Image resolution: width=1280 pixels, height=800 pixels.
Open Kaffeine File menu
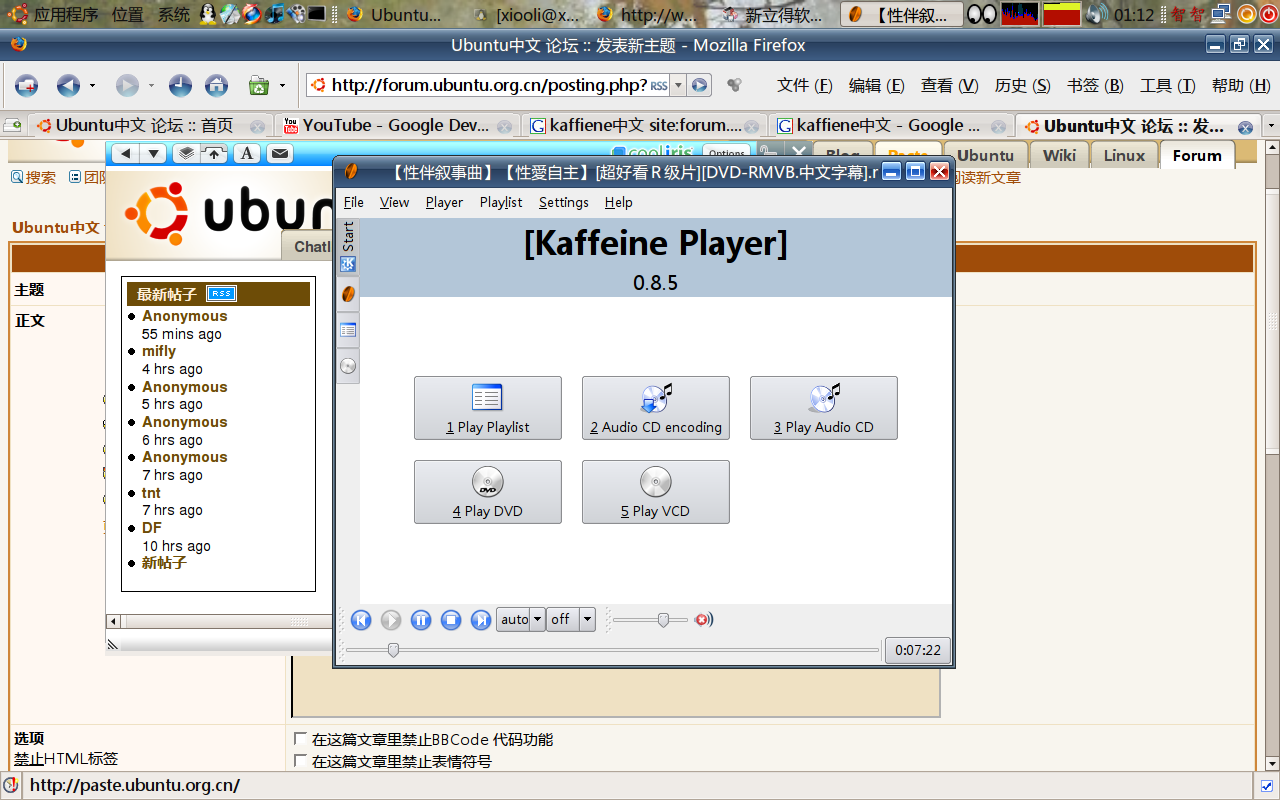(x=354, y=202)
